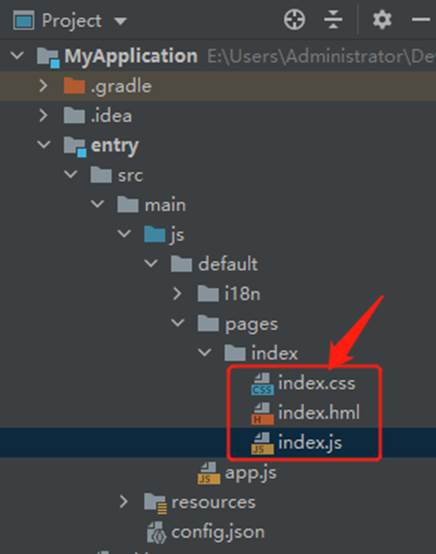Image resolution: width=436 pixels, height=554 pixels.
Task: Select the default tree item
Action: [x=228, y=264]
